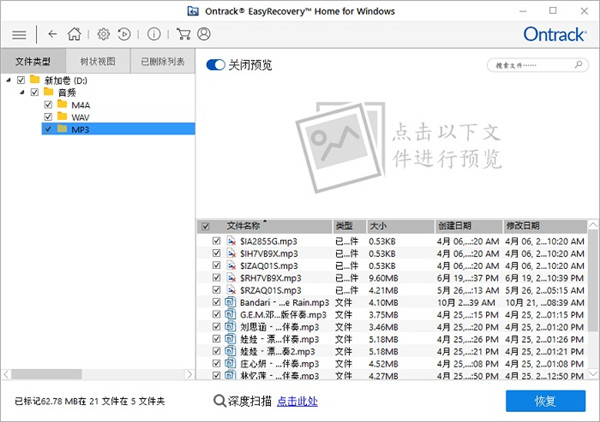Click the 新加卷 (D:) drive folder icon
The height and width of the screenshot is (422, 600).
(35, 80)
